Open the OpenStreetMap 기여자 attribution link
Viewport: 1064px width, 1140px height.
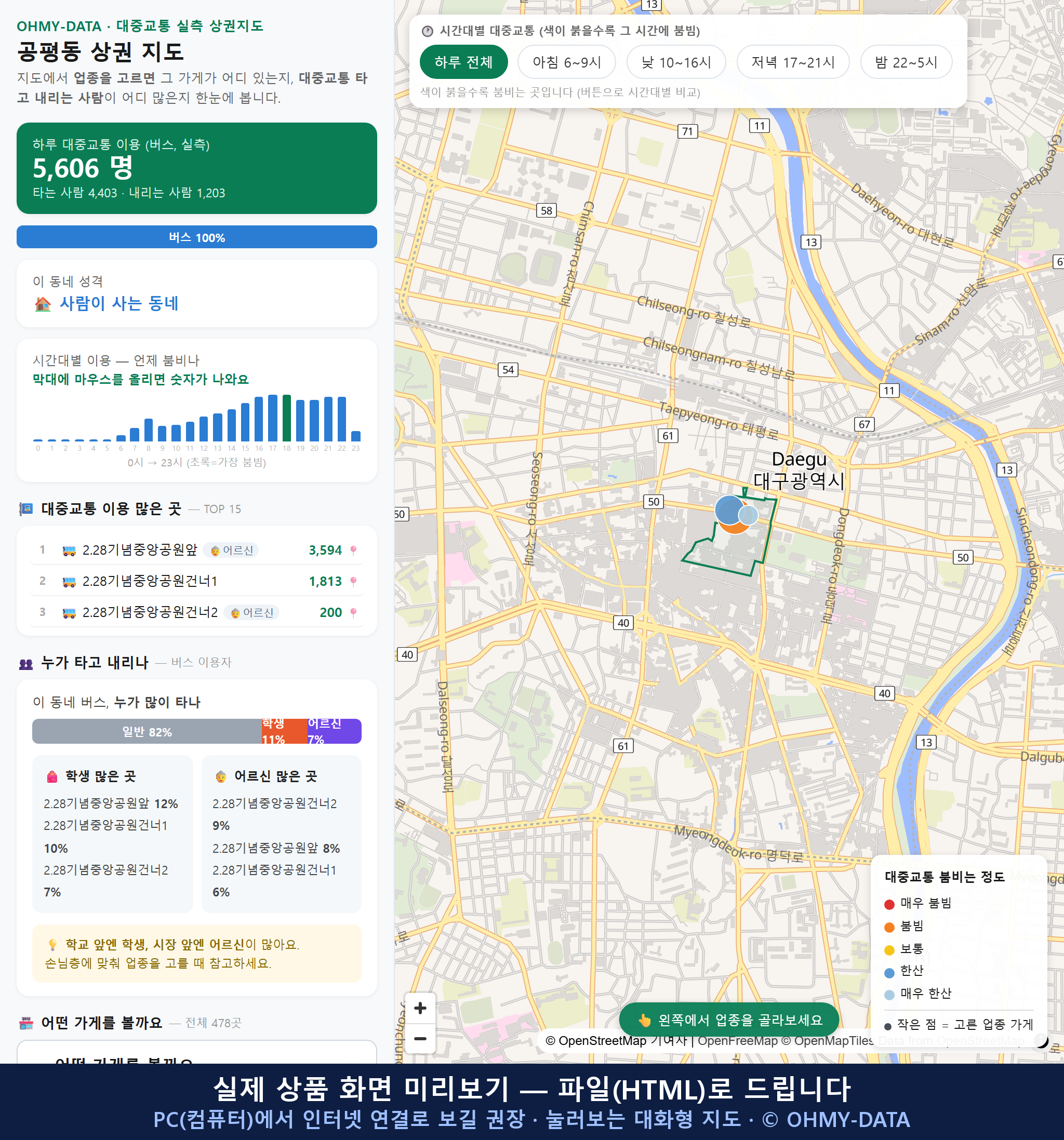coord(616,1041)
